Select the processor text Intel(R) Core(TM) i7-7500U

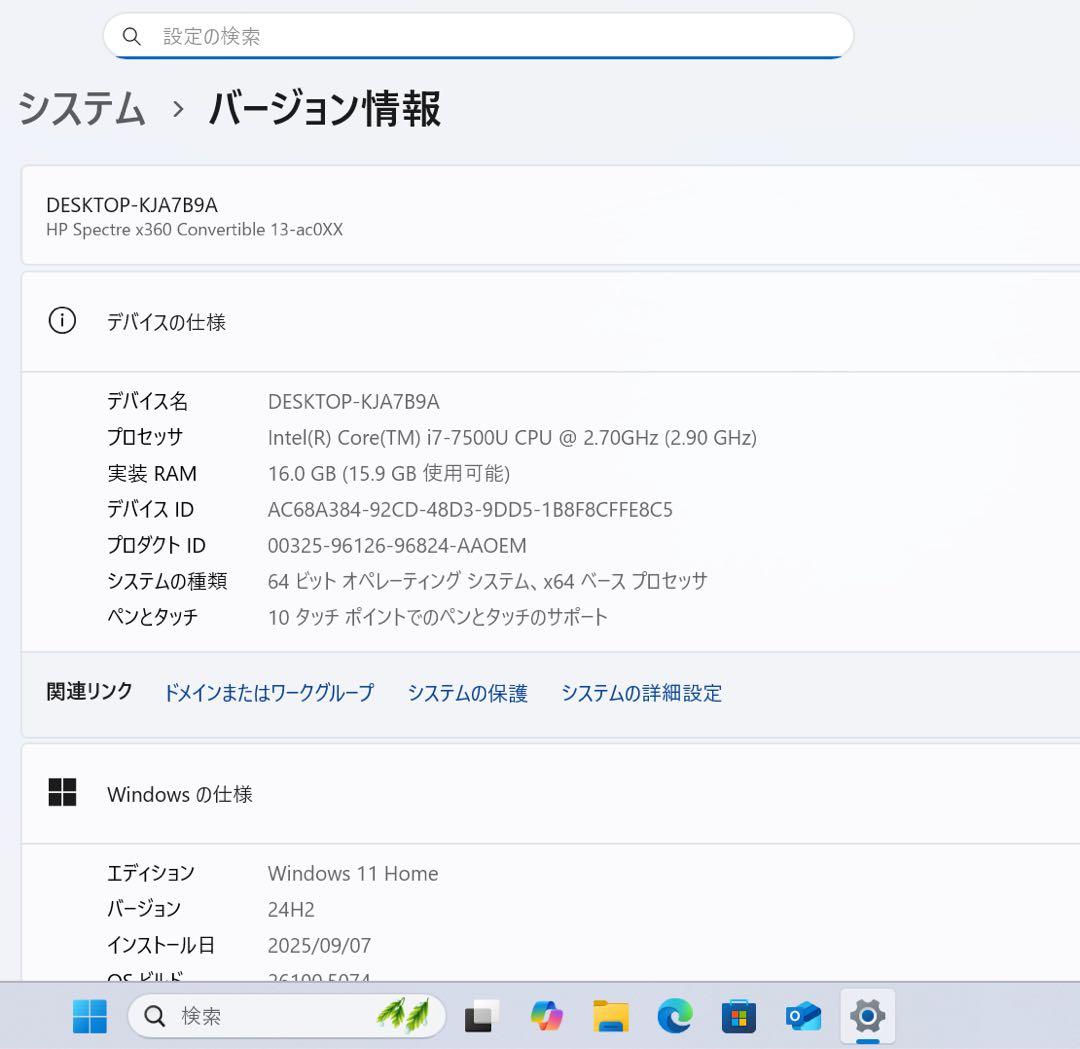click(388, 437)
